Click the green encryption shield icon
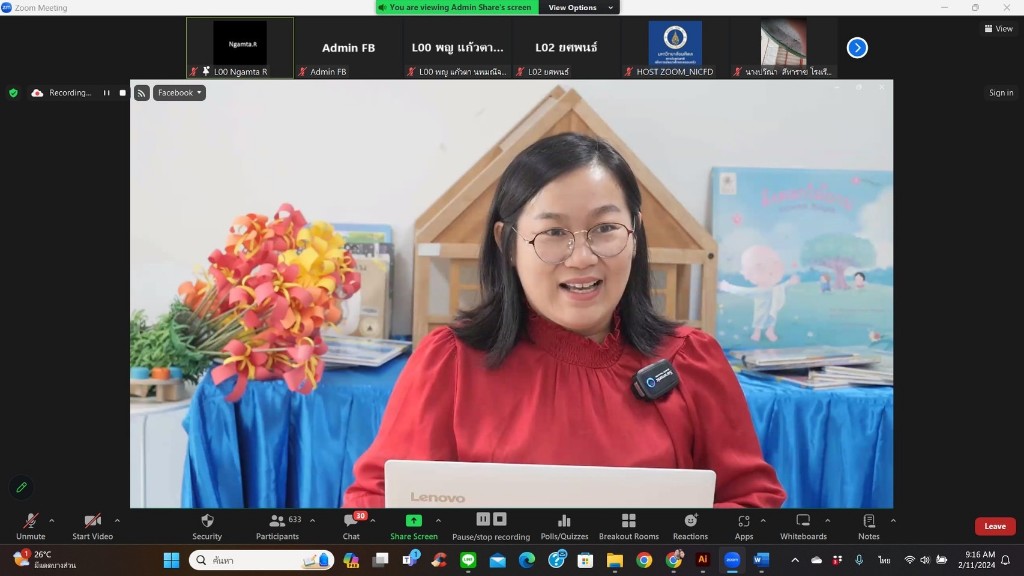The width and height of the screenshot is (1024, 576). [x=13, y=93]
